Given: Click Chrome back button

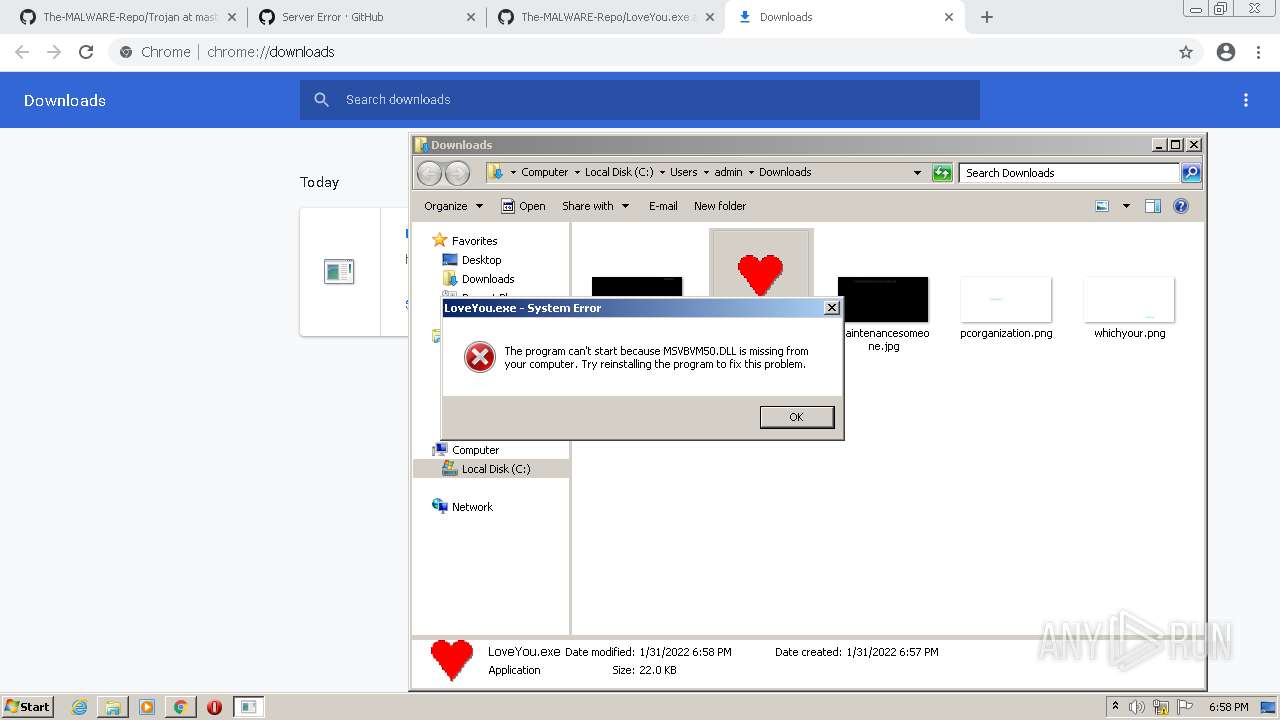Looking at the screenshot, I should [x=22, y=52].
